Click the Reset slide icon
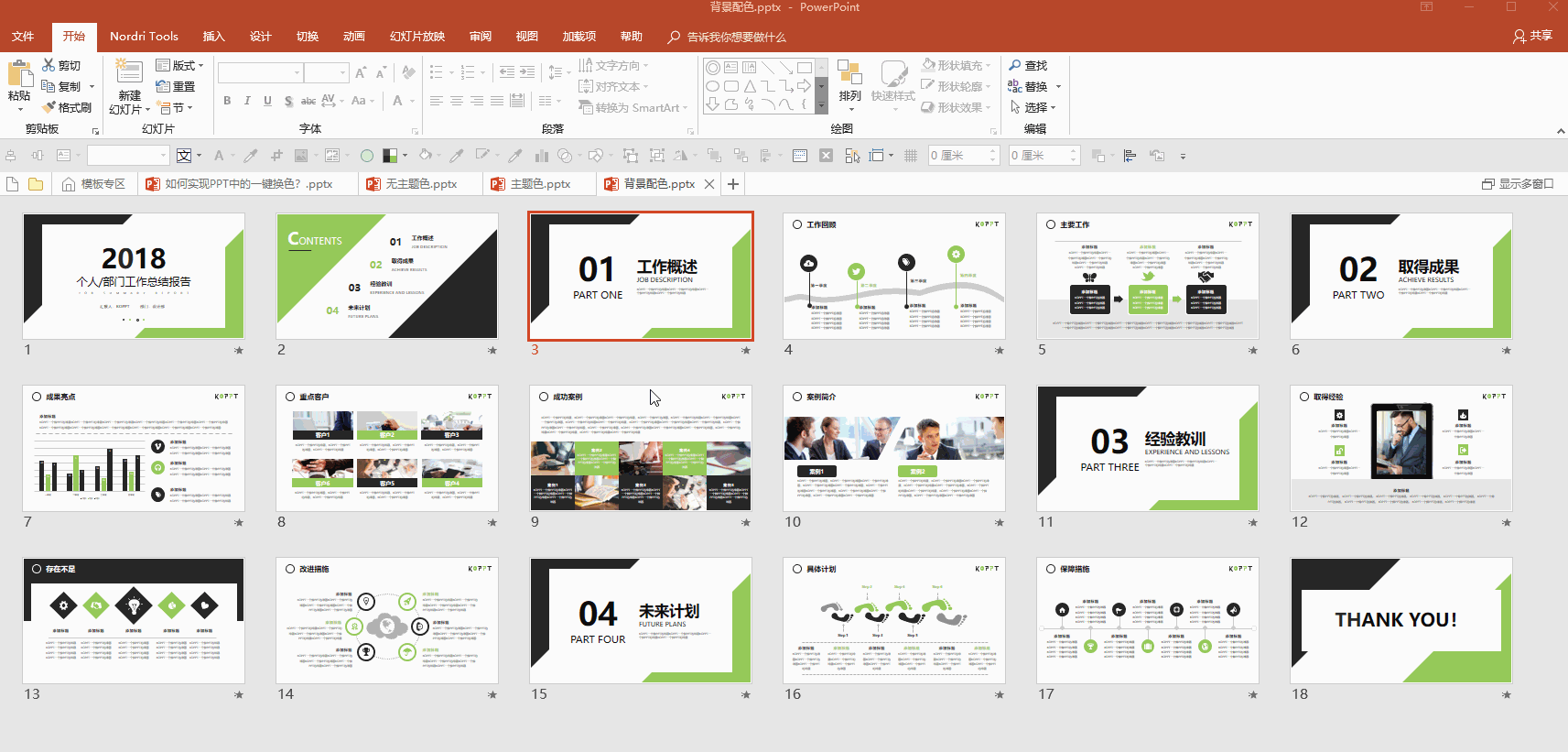 tap(163, 86)
